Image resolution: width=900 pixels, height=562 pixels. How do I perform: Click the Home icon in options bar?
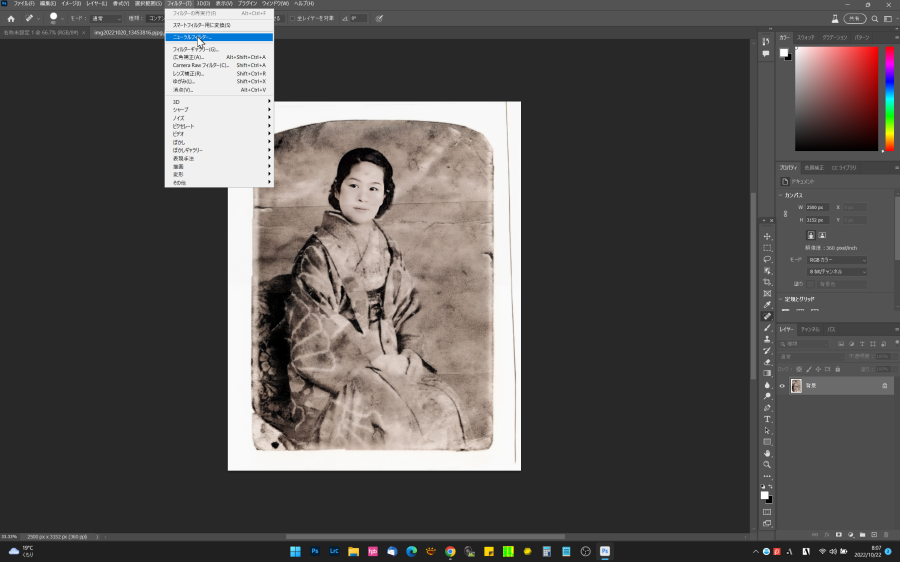pos(10,18)
